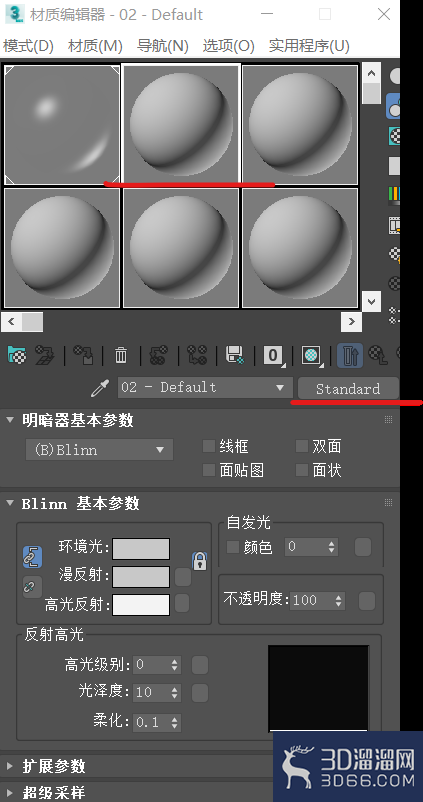Click the 环境光 color swatch
This screenshot has width=423, height=802.
tap(141, 549)
